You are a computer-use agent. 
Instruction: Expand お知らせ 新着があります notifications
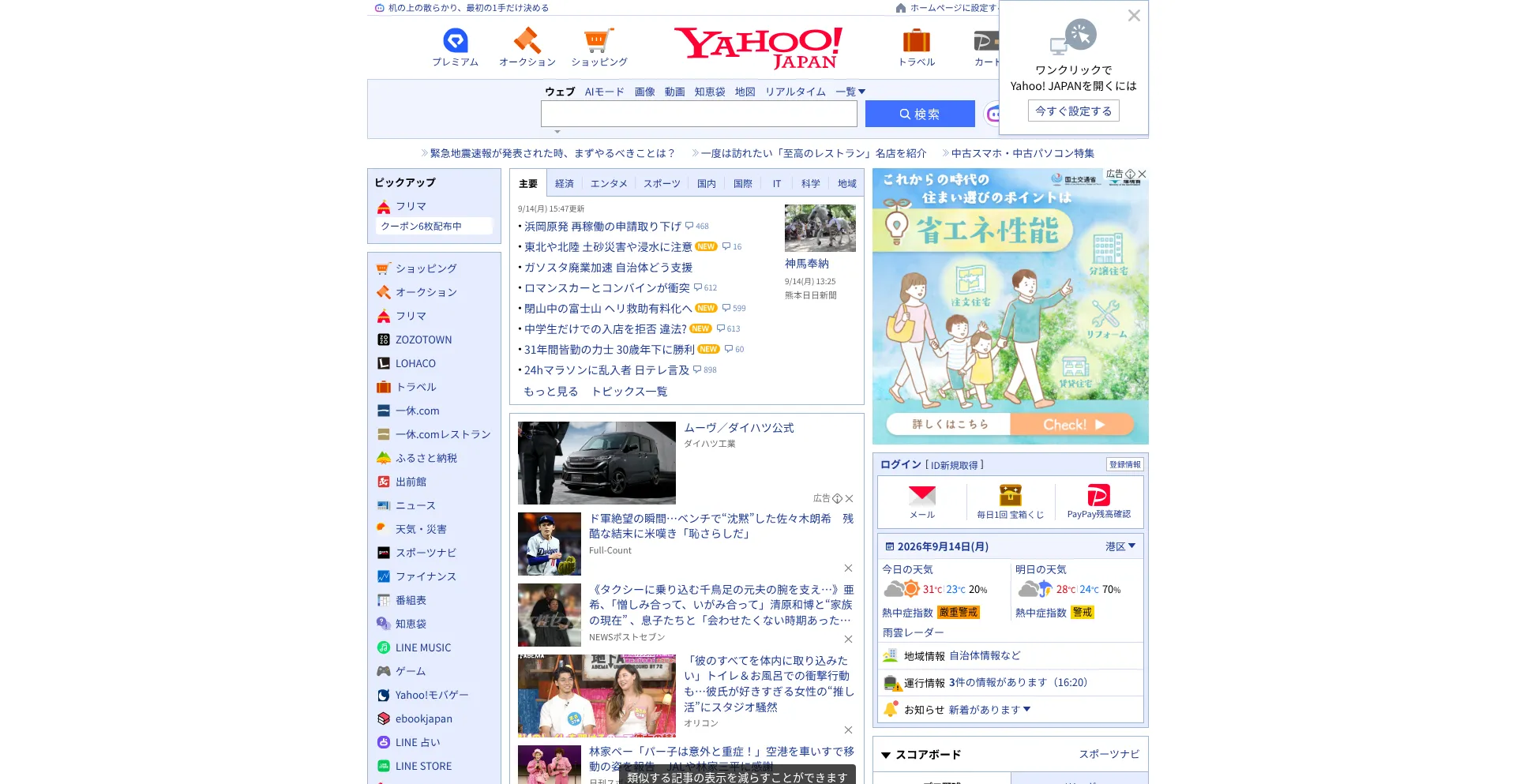[x=989, y=710]
